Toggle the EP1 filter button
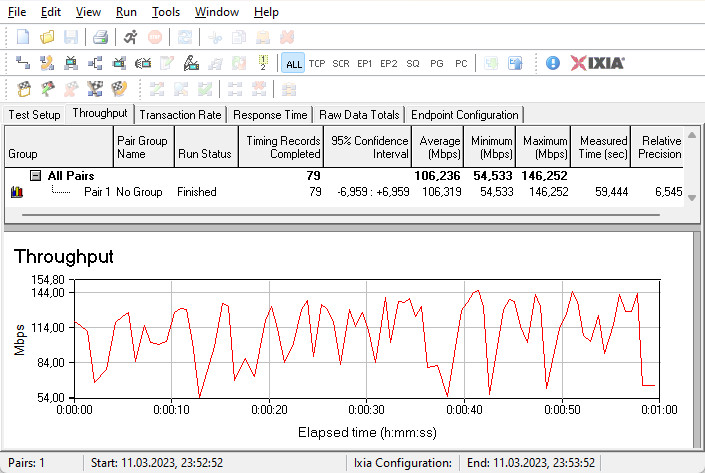The image size is (705, 473). [365, 63]
